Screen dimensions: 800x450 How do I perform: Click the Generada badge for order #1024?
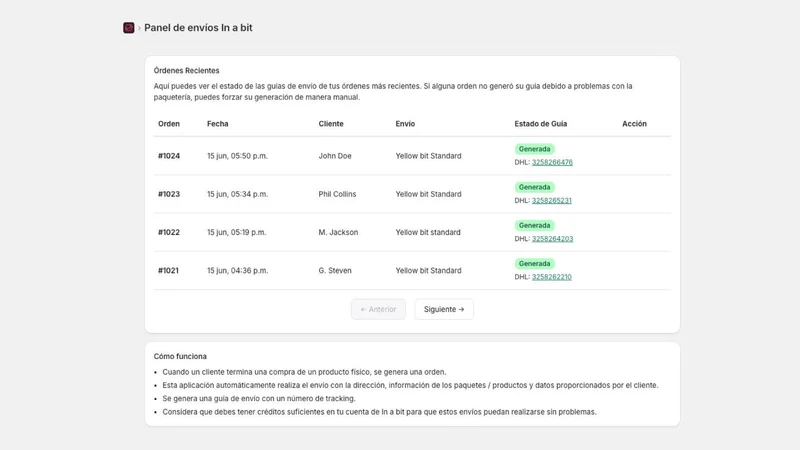coord(534,149)
